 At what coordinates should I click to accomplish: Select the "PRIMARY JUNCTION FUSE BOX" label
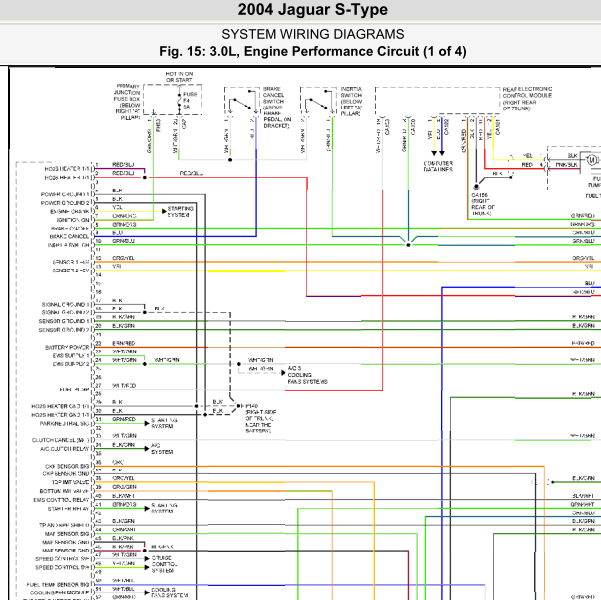[128, 92]
